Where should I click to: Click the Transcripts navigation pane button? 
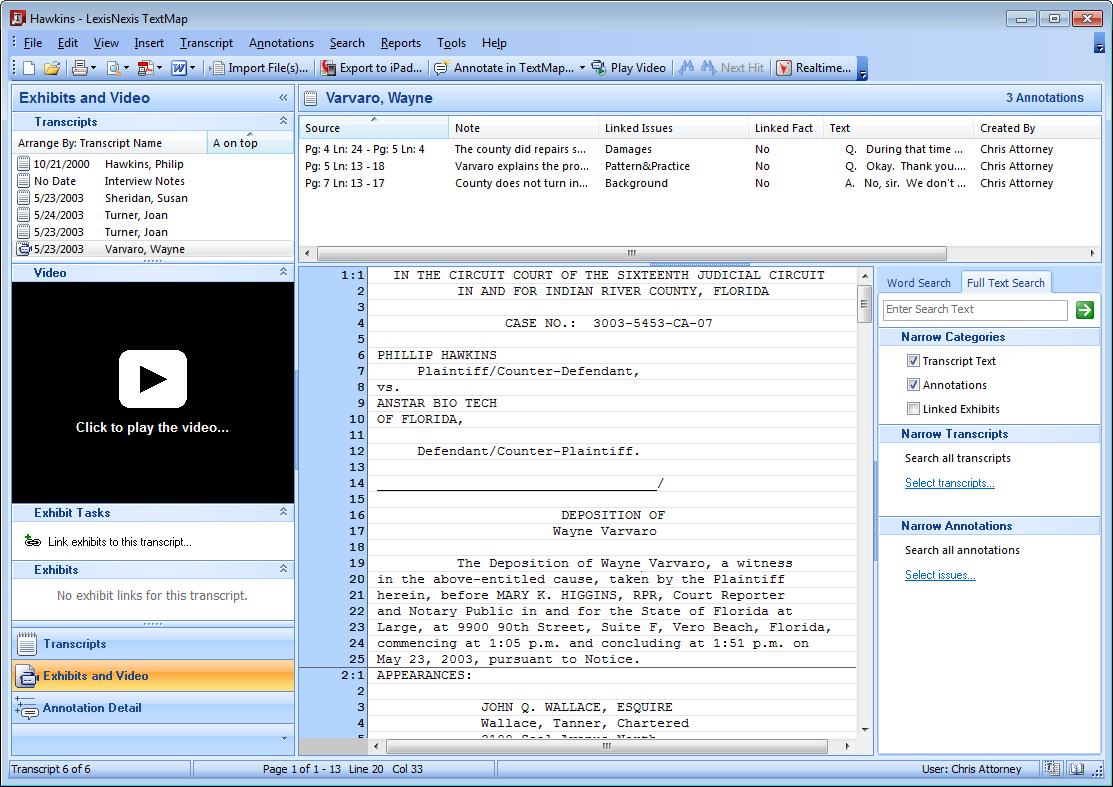[x=153, y=644]
